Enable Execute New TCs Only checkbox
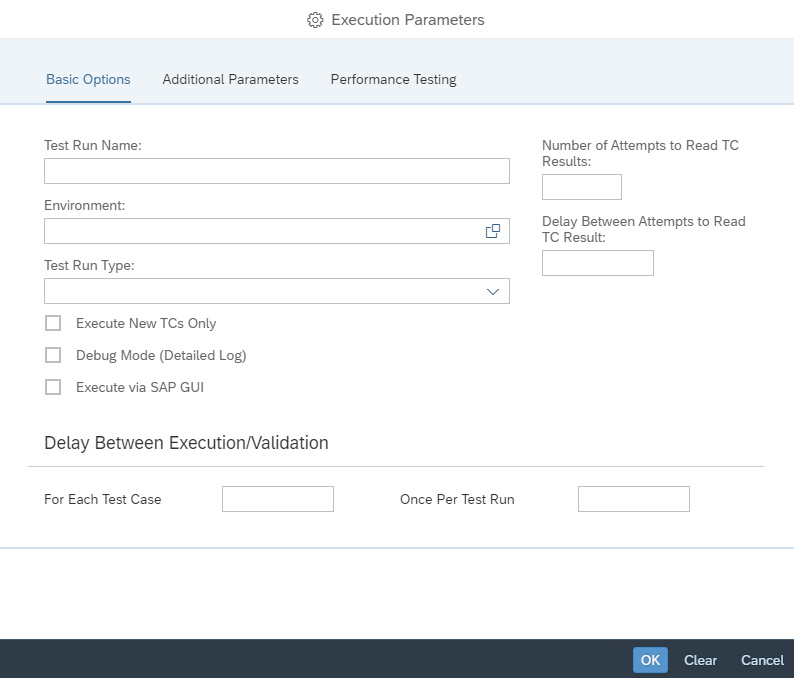Image resolution: width=794 pixels, height=678 pixels. (53, 323)
